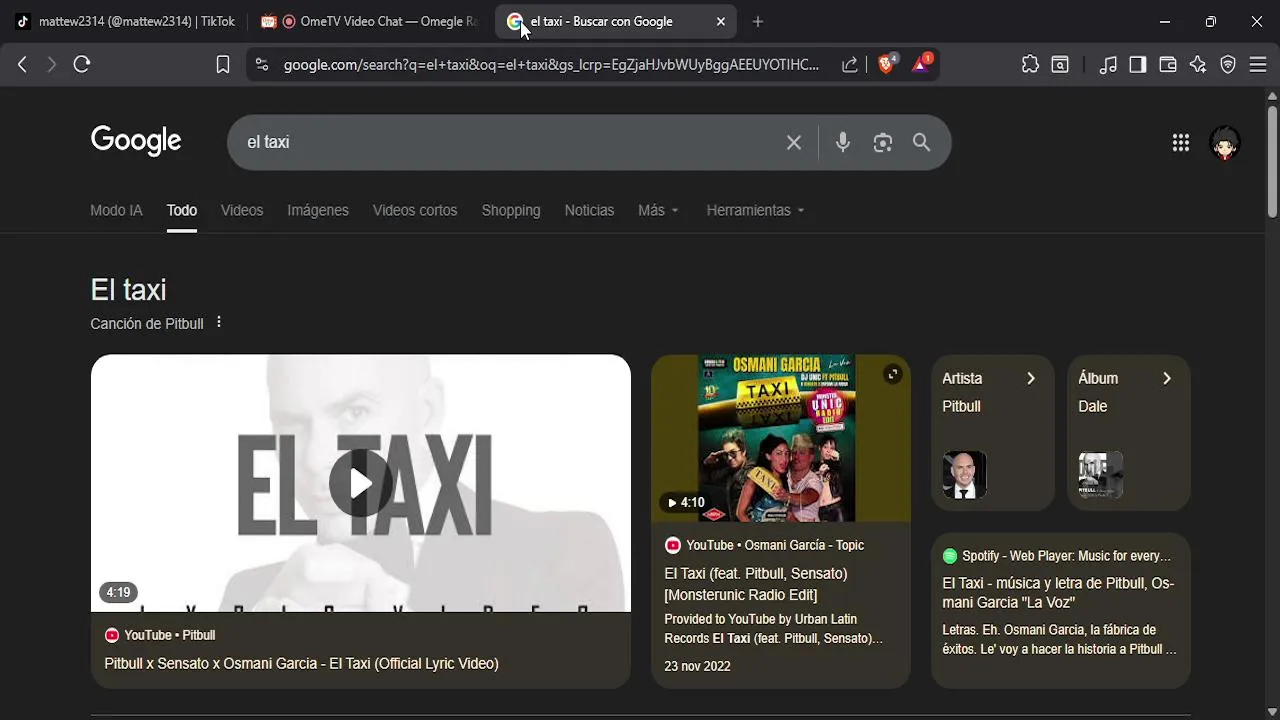
Task: Click the Dale album cover thumbnail
Action: [1100, 475]
